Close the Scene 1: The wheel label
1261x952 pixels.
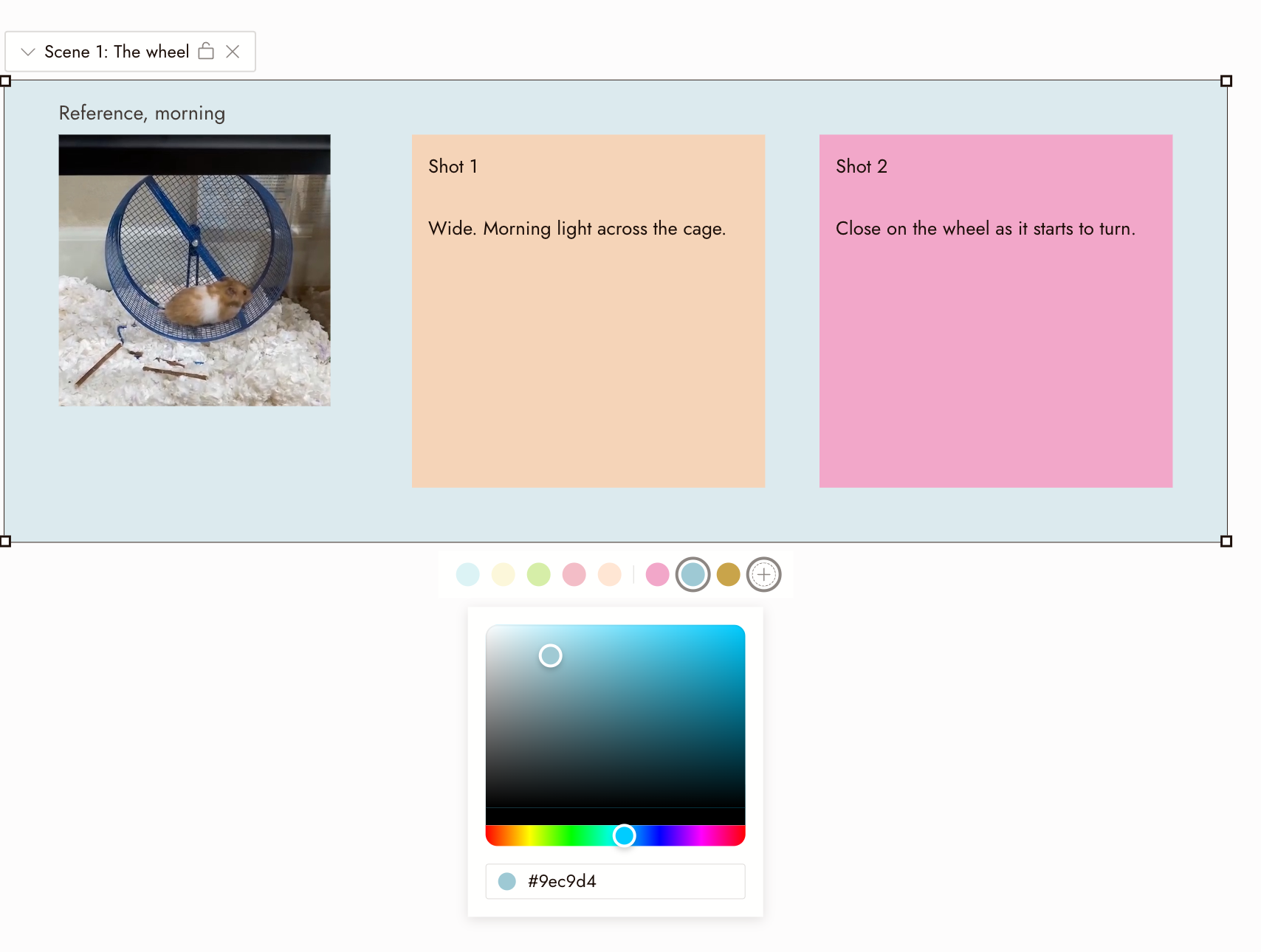(233, 52)
